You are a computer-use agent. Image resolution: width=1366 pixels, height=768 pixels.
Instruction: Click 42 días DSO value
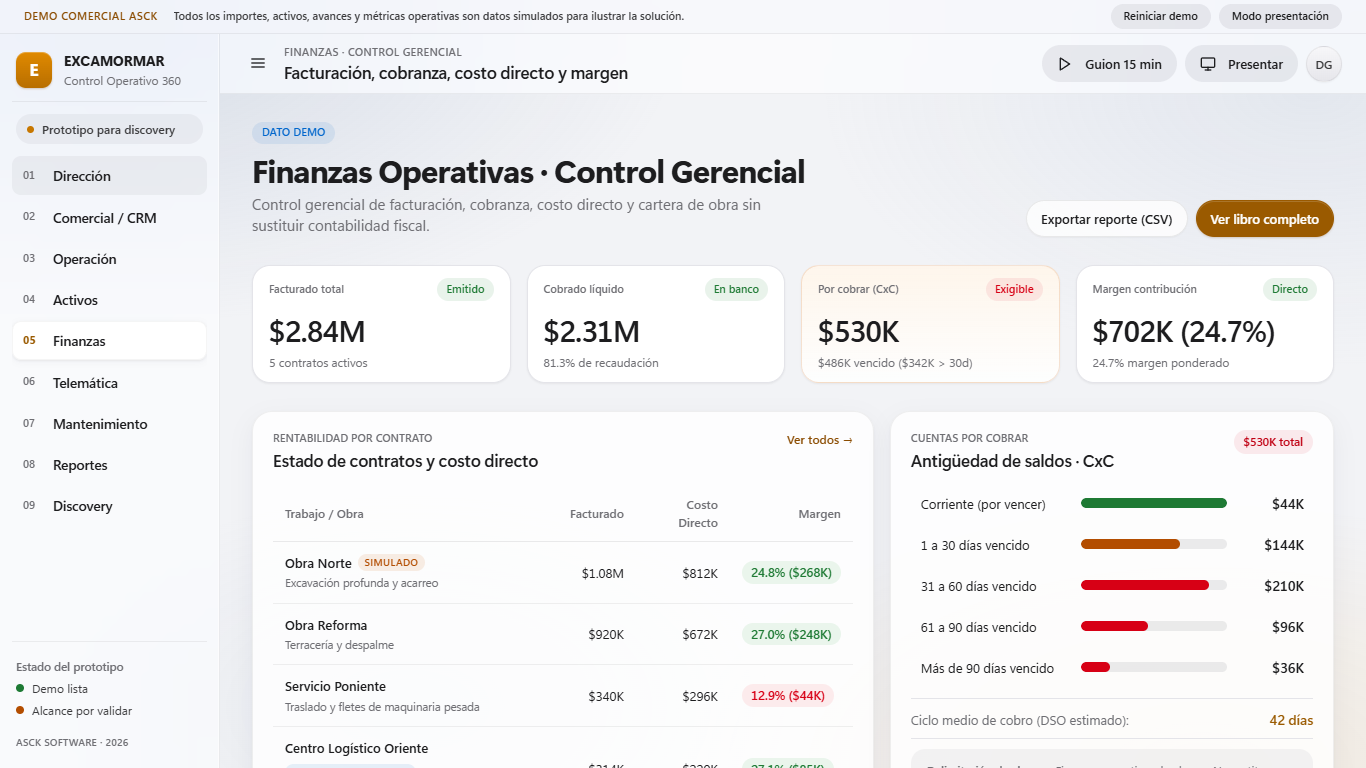[1291, 720]
